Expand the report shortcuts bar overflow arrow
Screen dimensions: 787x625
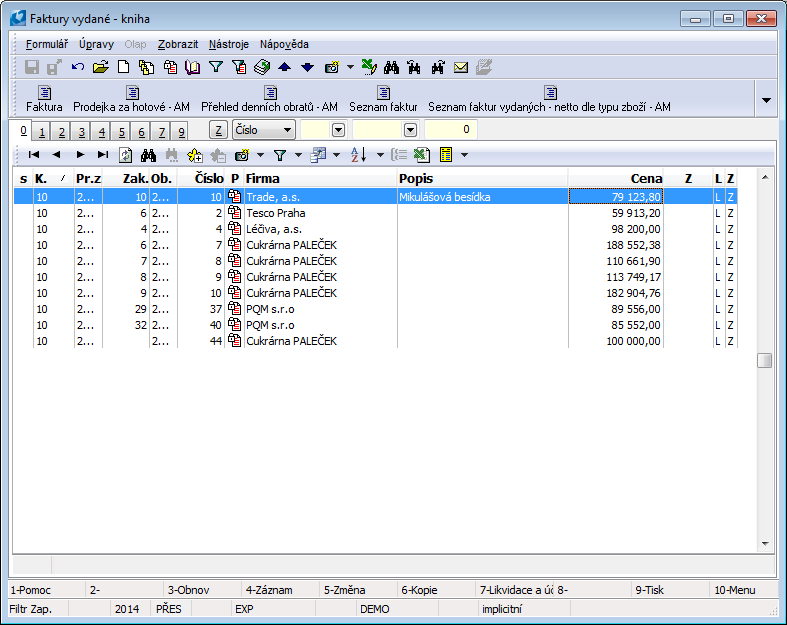click(766, 100)
